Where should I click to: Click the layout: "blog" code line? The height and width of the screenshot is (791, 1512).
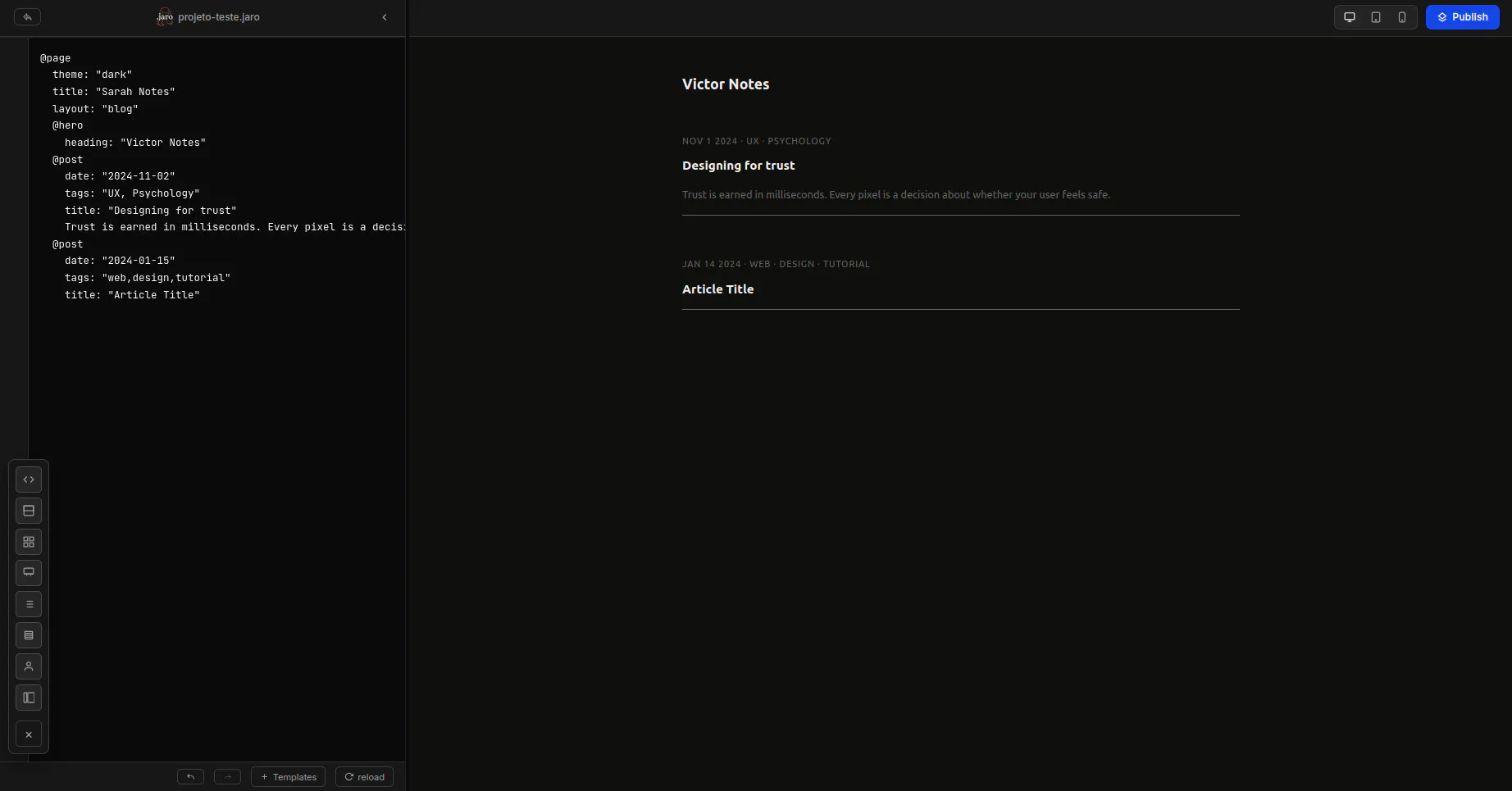95,109
